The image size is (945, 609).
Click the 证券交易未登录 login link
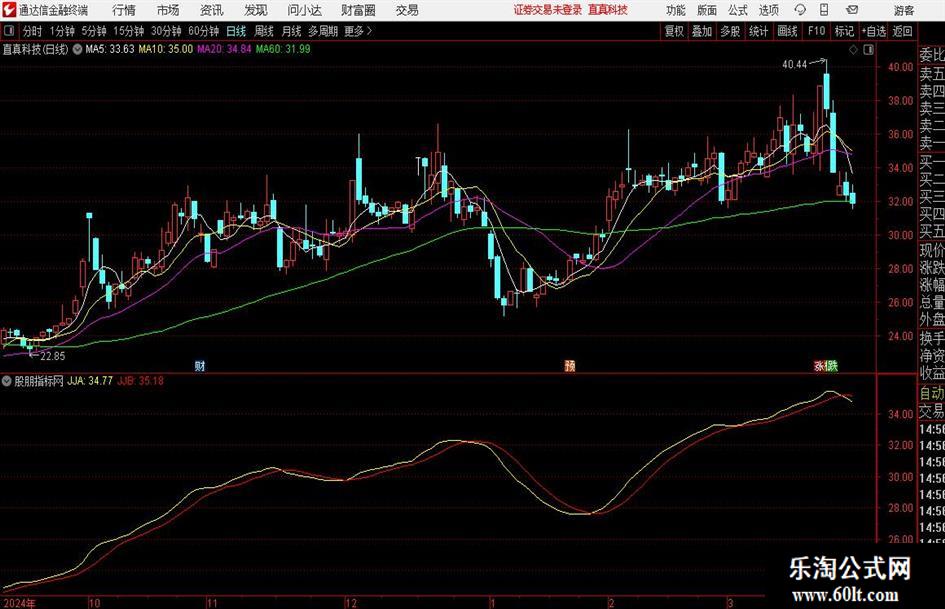(x=548, y=10)
